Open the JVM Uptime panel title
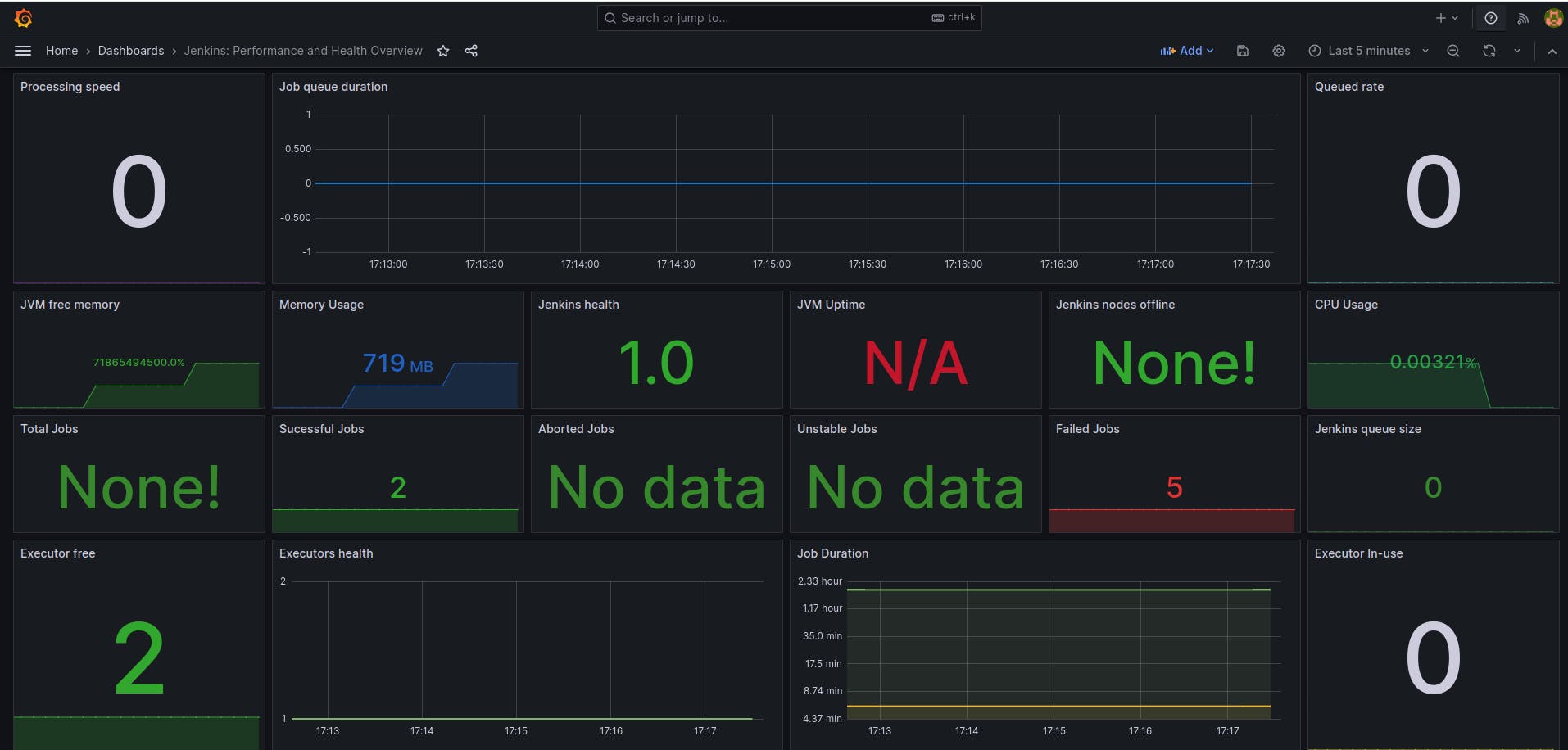This screenshot has width=1568, height=750. click(831, 305)
